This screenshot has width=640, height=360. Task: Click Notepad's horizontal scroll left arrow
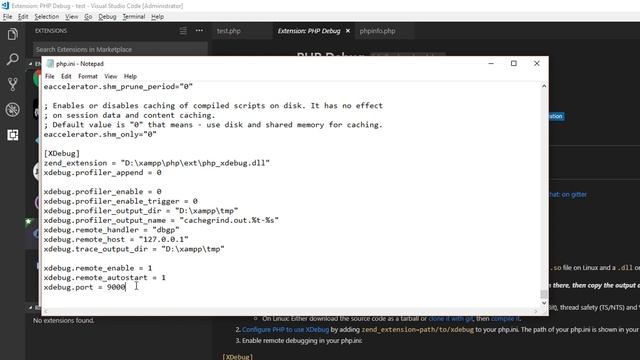(x=46, y=311)
